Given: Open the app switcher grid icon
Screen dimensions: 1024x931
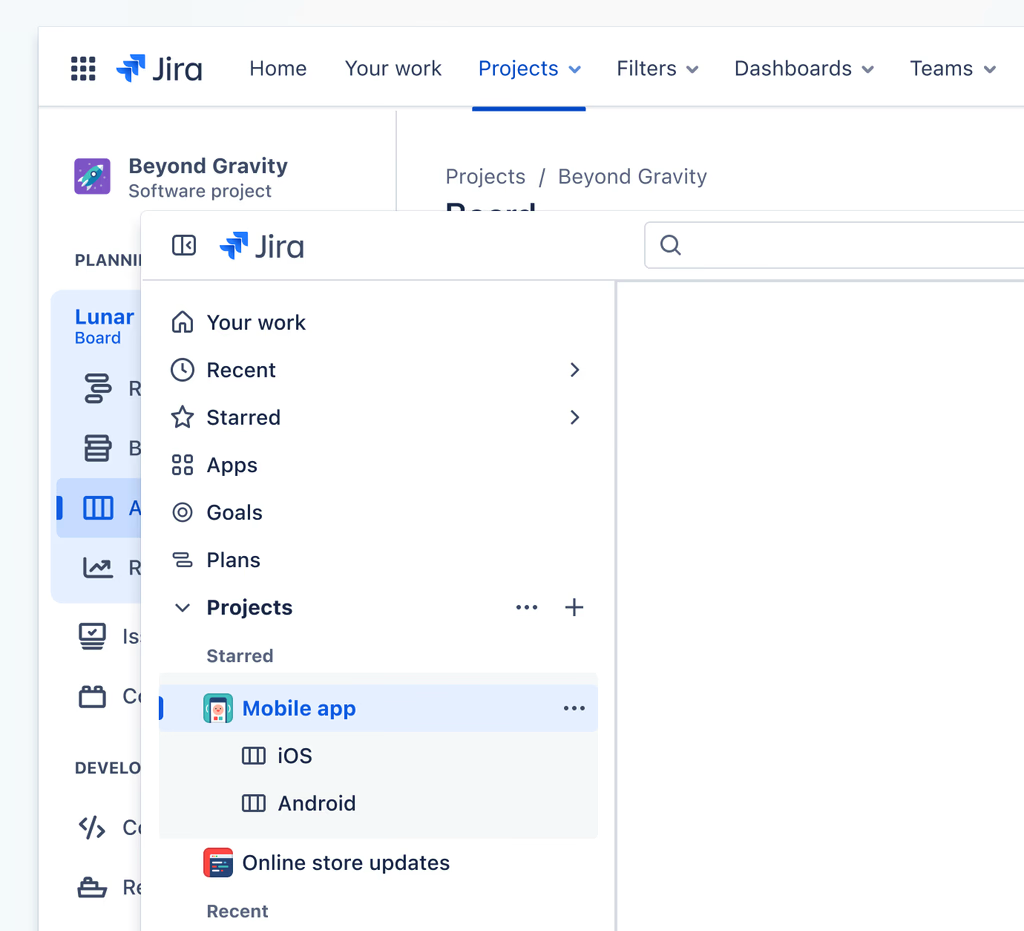Looking at the screenshot, I should [x=83, y=69].
